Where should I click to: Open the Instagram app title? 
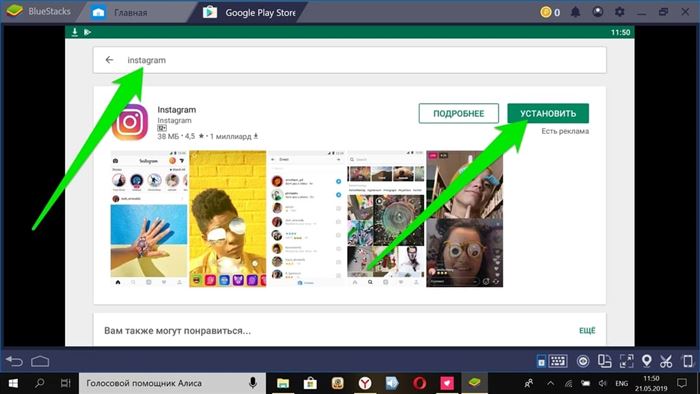pyautogui.click(x=176, y=110)
